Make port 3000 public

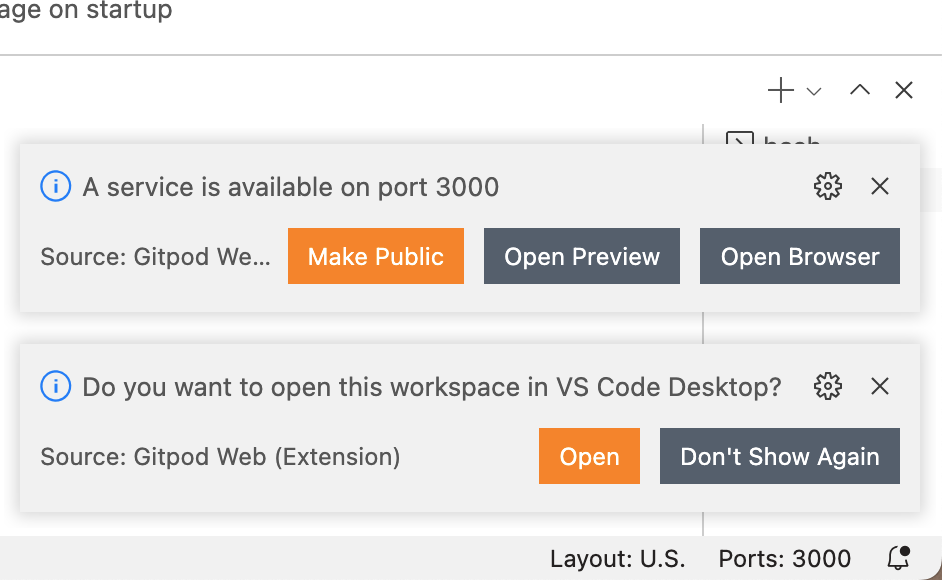tap(376, 256)
